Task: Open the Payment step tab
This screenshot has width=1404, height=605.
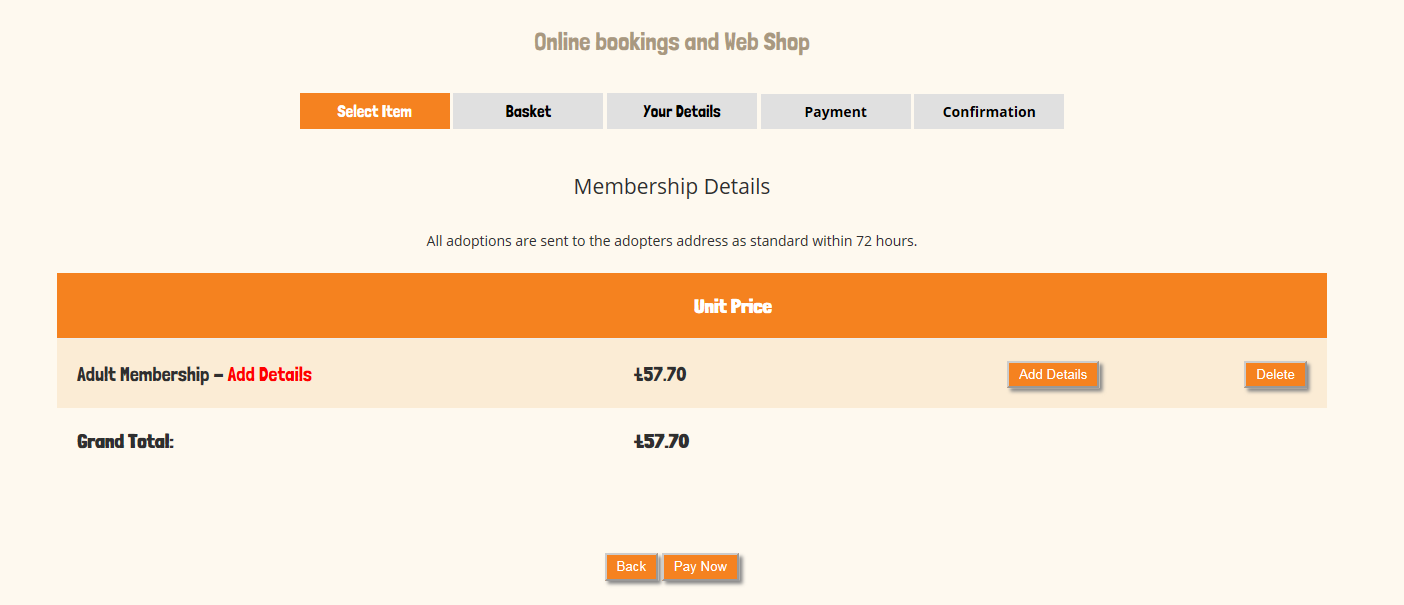Action: (835, 112)
